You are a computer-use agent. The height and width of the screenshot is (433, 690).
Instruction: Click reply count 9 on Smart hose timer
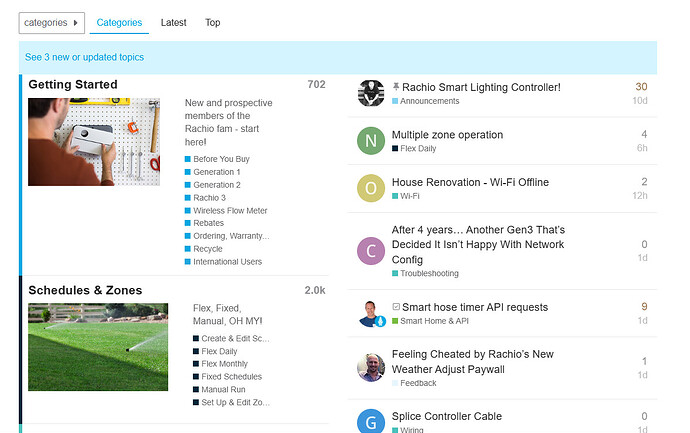pos(644,306)
